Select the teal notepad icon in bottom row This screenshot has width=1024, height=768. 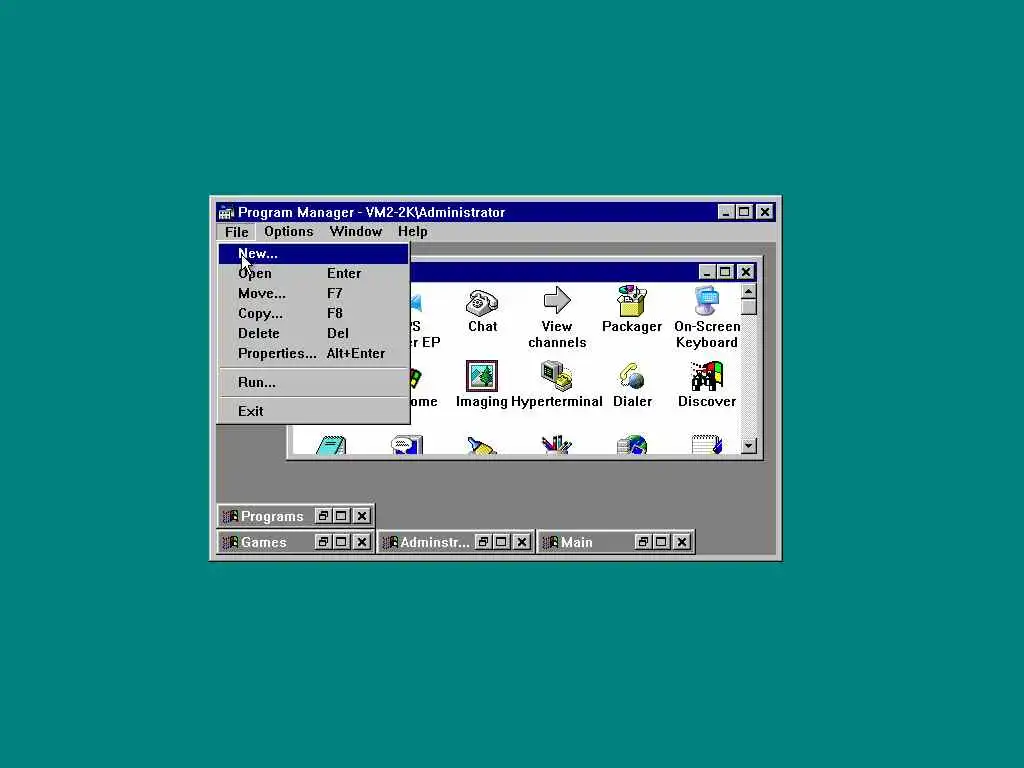click(x=331, y=445)
